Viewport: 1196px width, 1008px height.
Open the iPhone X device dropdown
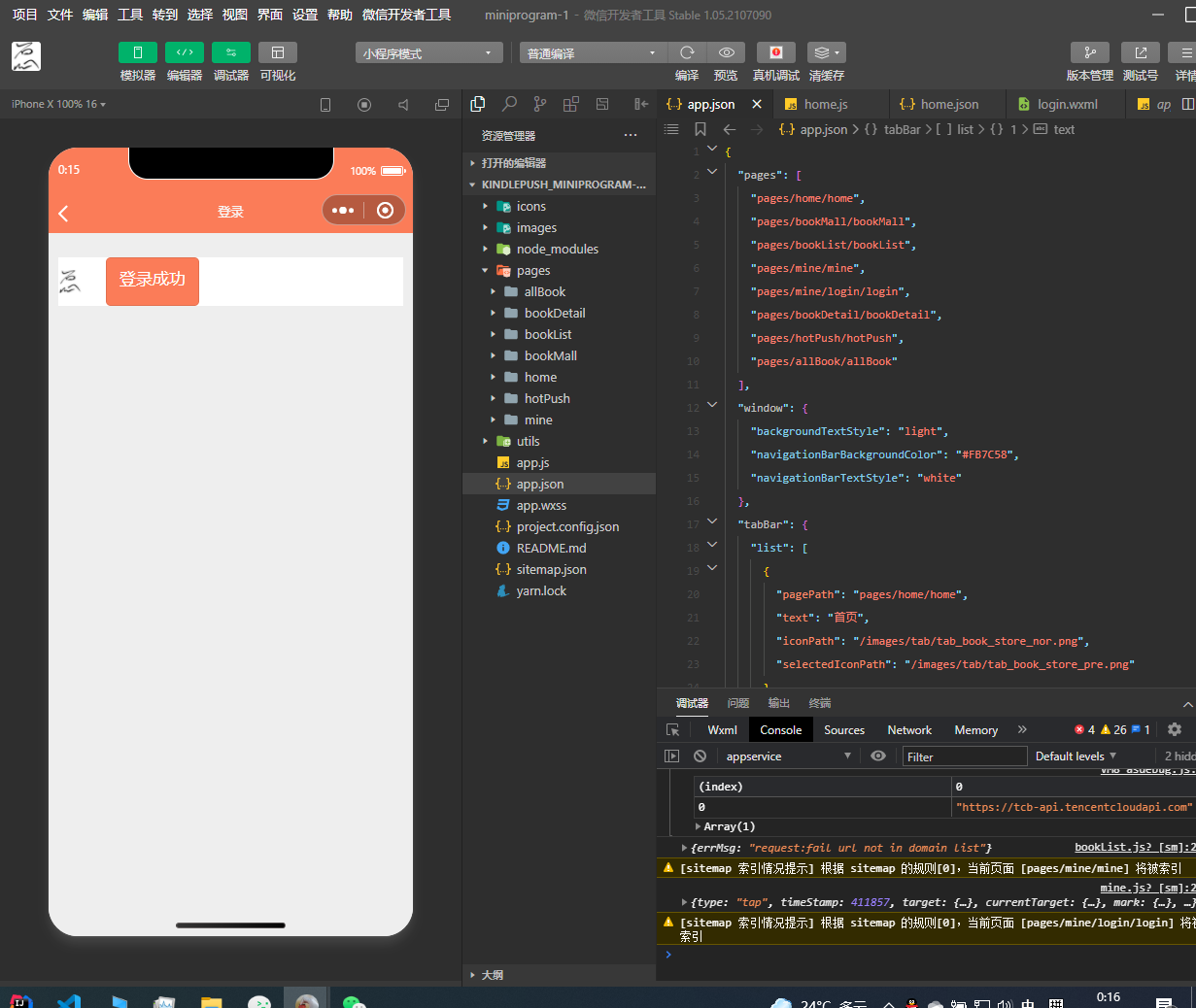[x=59, y=104]
